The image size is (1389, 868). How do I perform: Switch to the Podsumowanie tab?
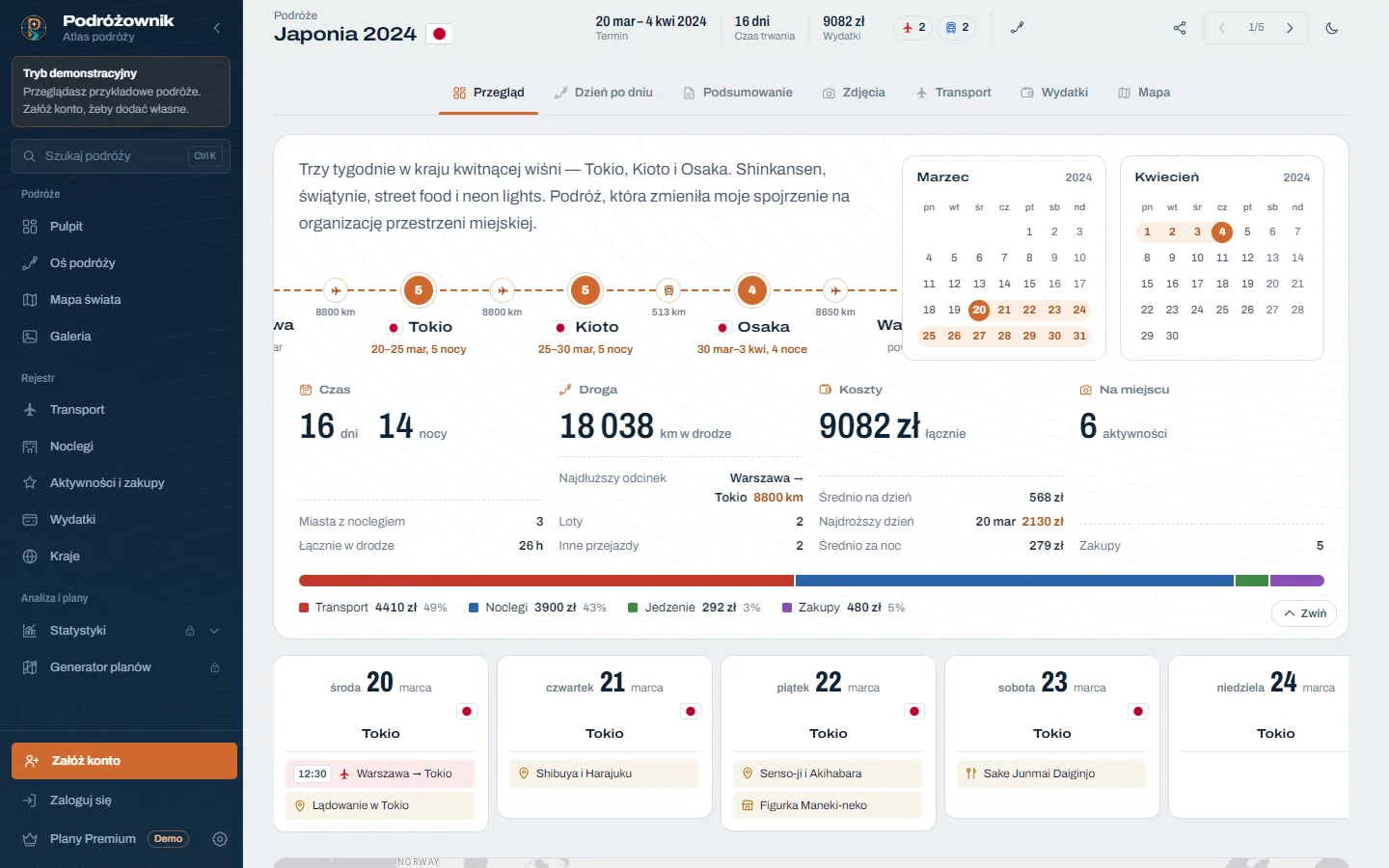coord(738,93)
